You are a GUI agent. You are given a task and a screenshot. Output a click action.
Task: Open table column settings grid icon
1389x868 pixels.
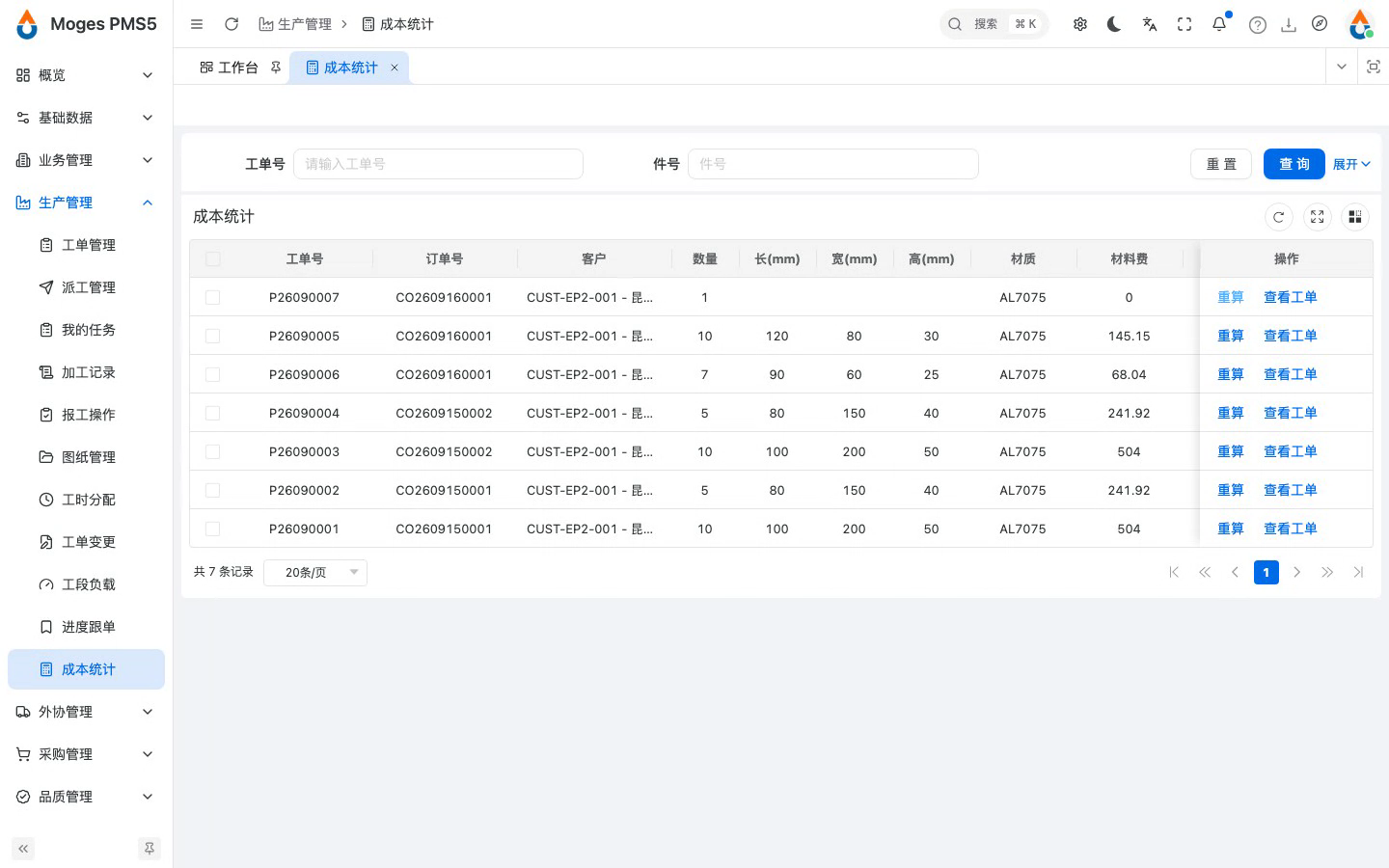click(x=1355, y=217)
